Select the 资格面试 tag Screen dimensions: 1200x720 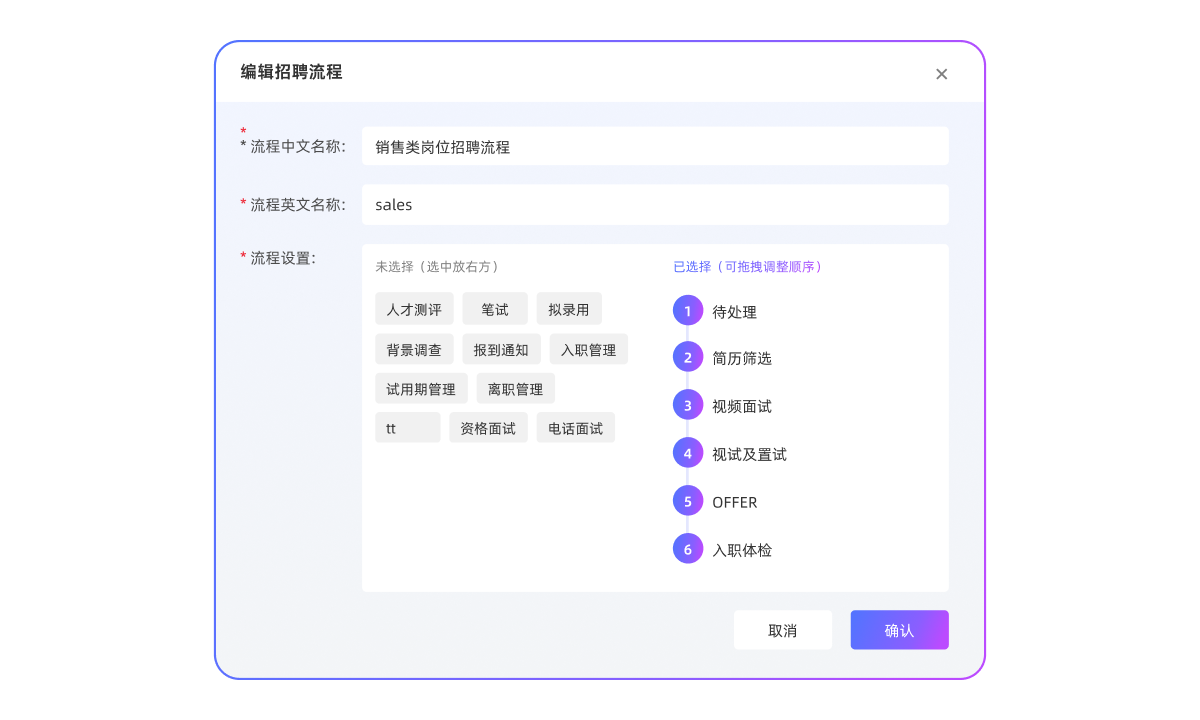488,427
